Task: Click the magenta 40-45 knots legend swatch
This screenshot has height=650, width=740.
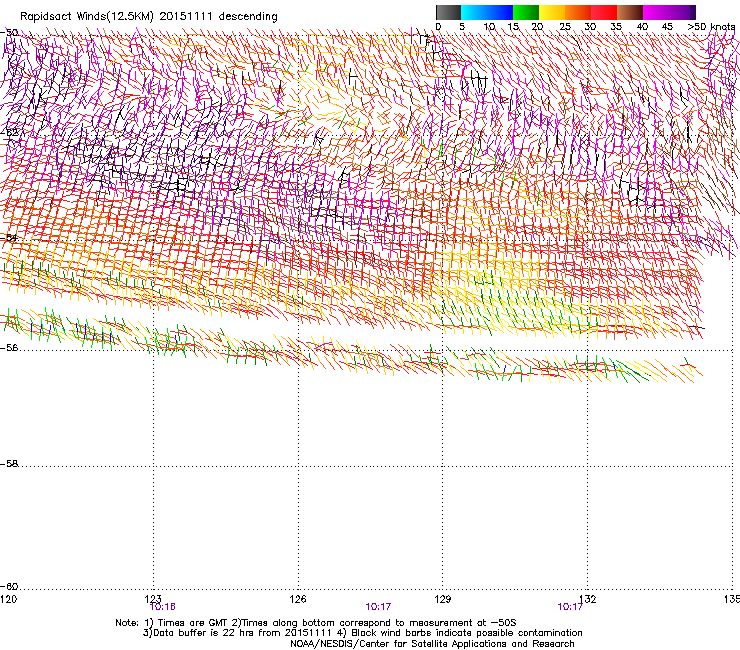Action: pos(656,12)
